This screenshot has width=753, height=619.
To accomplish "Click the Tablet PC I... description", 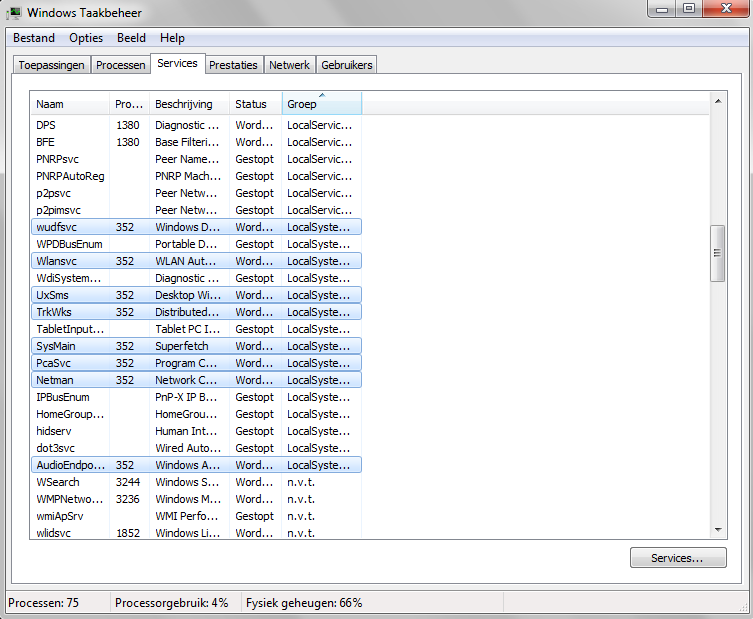I will 188,329.
